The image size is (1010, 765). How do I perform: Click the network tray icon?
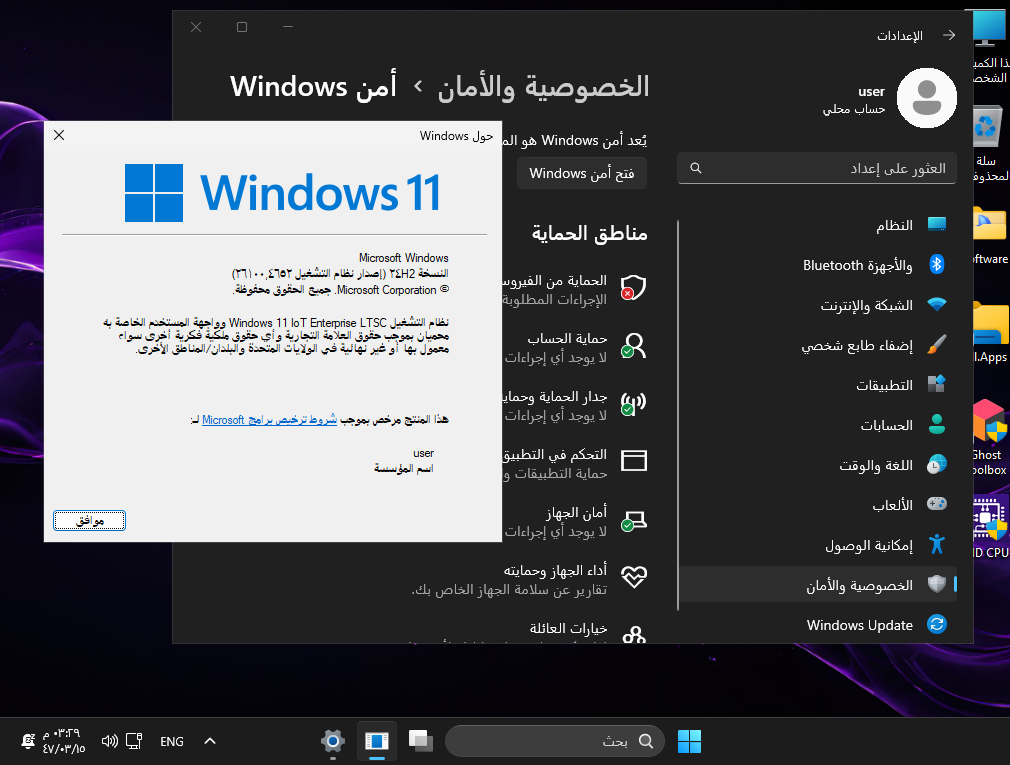coord(134,741)
